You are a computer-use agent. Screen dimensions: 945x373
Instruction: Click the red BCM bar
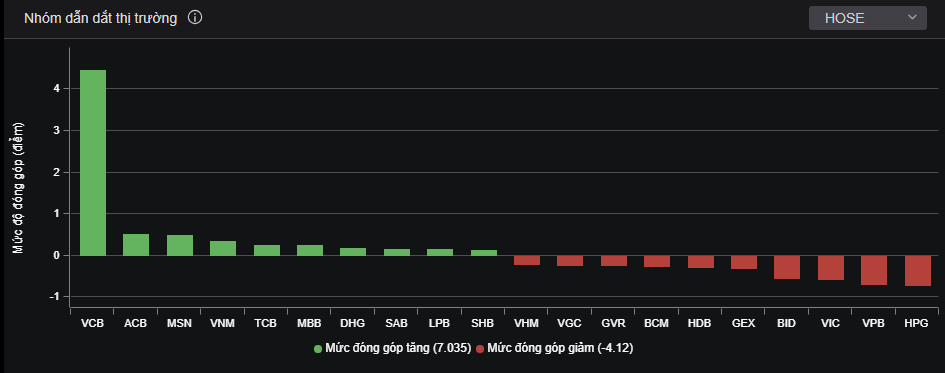[657, 262]
